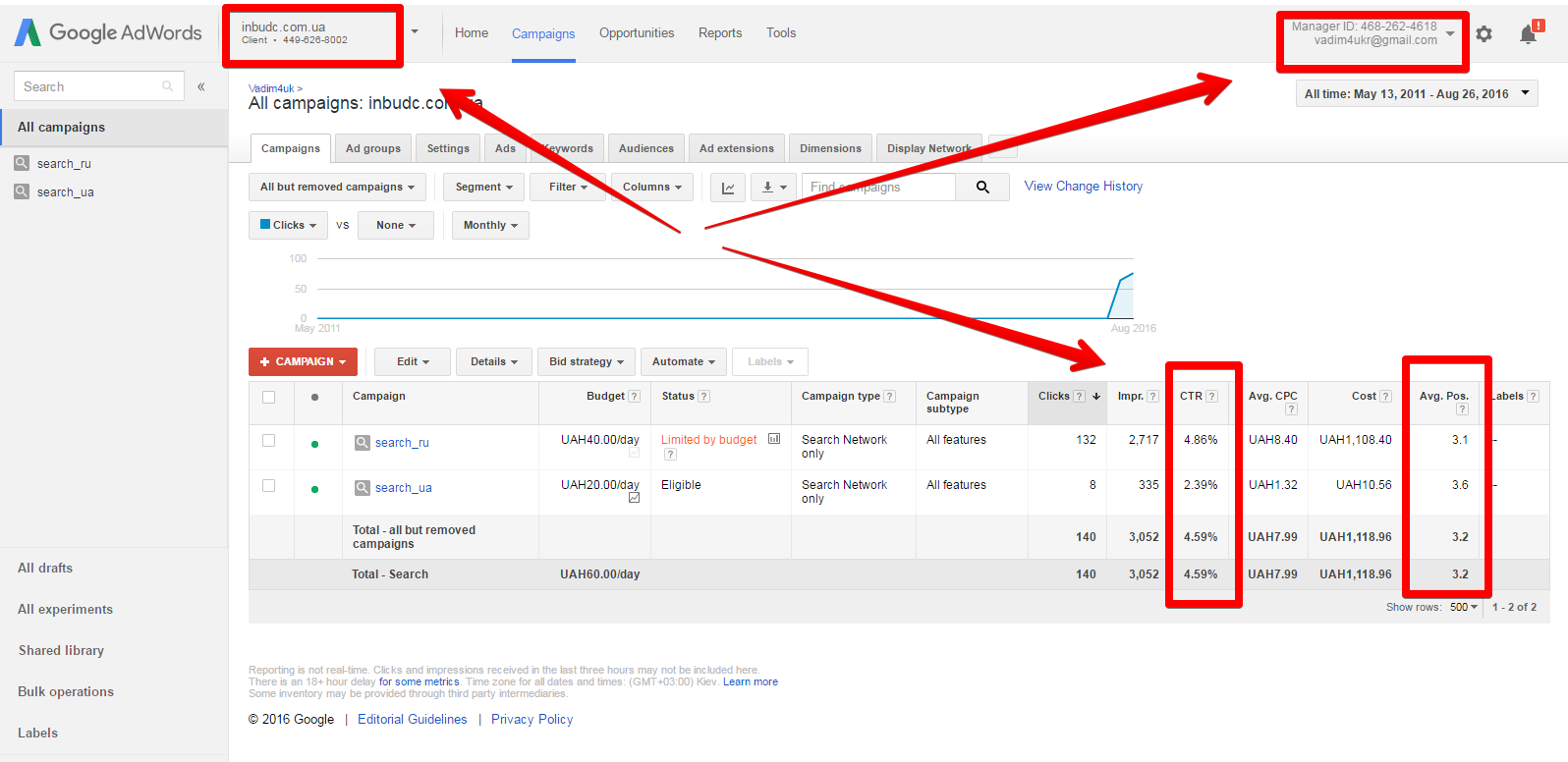Click the status dot column header
The image size is (1568, 762).
314,398
